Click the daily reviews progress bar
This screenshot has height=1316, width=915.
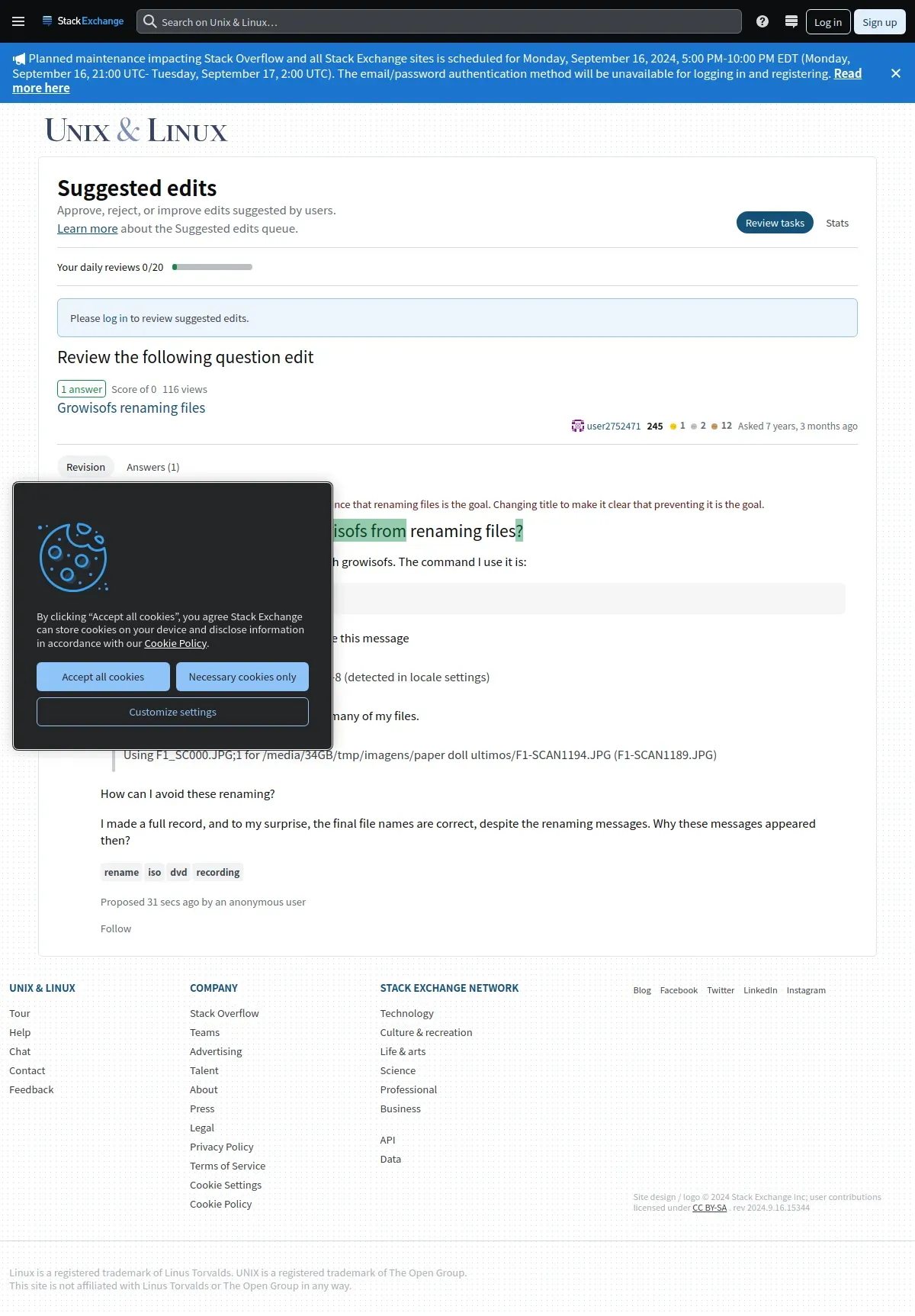click(212, 267)
